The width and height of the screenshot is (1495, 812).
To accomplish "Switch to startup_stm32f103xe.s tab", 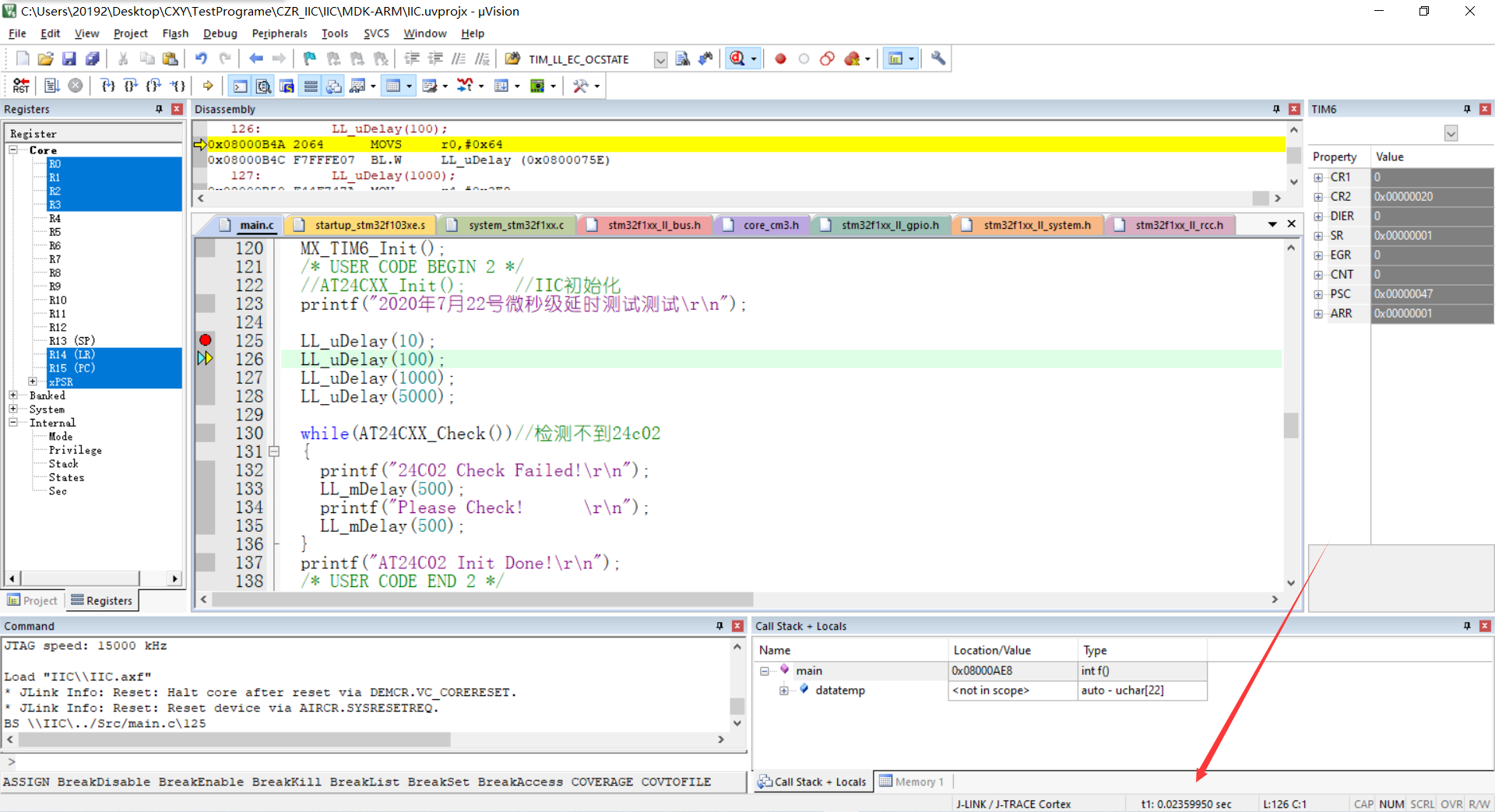I will click(362, 225).
